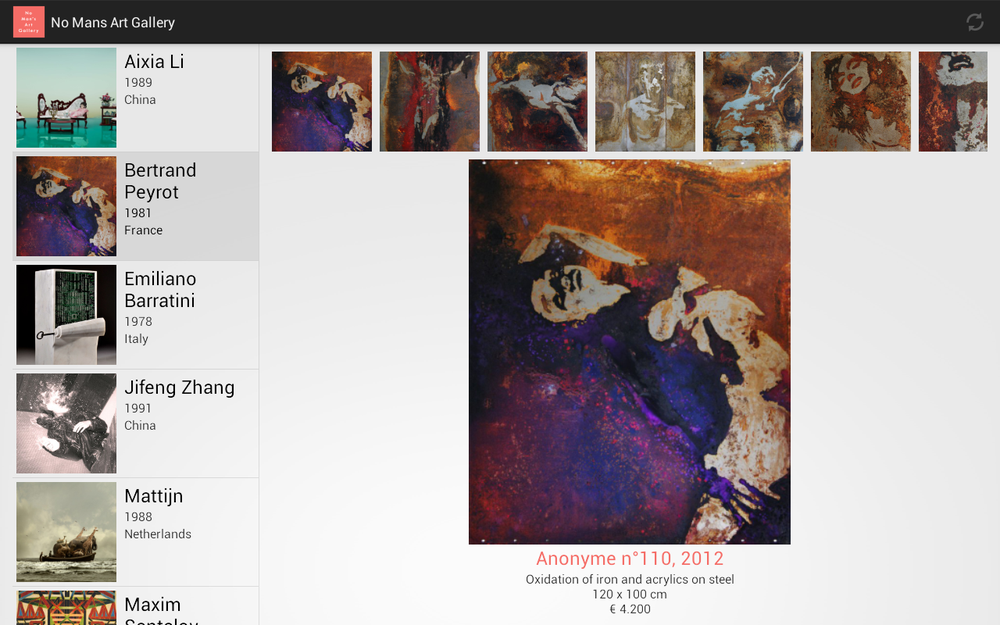The height and width of the screenshot is (625, 1000).
Task: Select the second red figure artwork thumbnail
Action: coord(429,101)
